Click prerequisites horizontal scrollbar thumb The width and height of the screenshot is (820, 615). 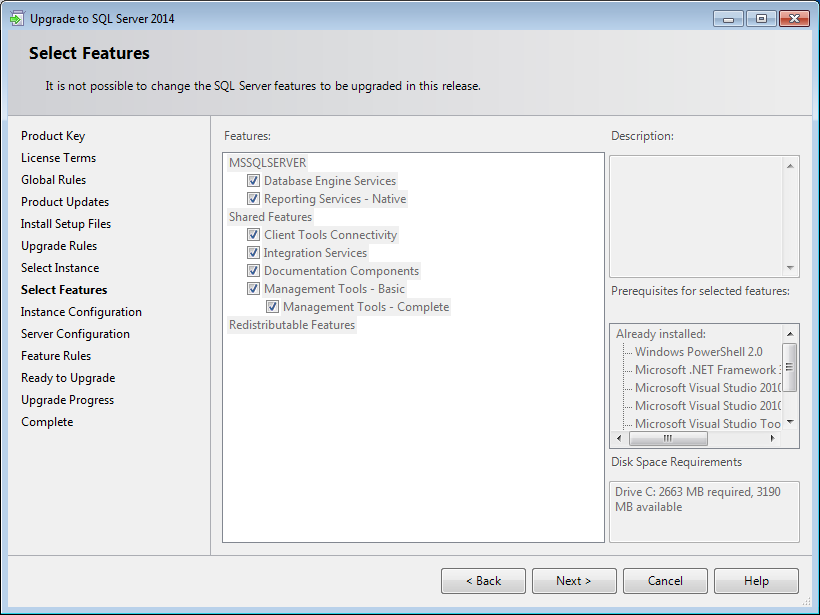coord(668,438)
